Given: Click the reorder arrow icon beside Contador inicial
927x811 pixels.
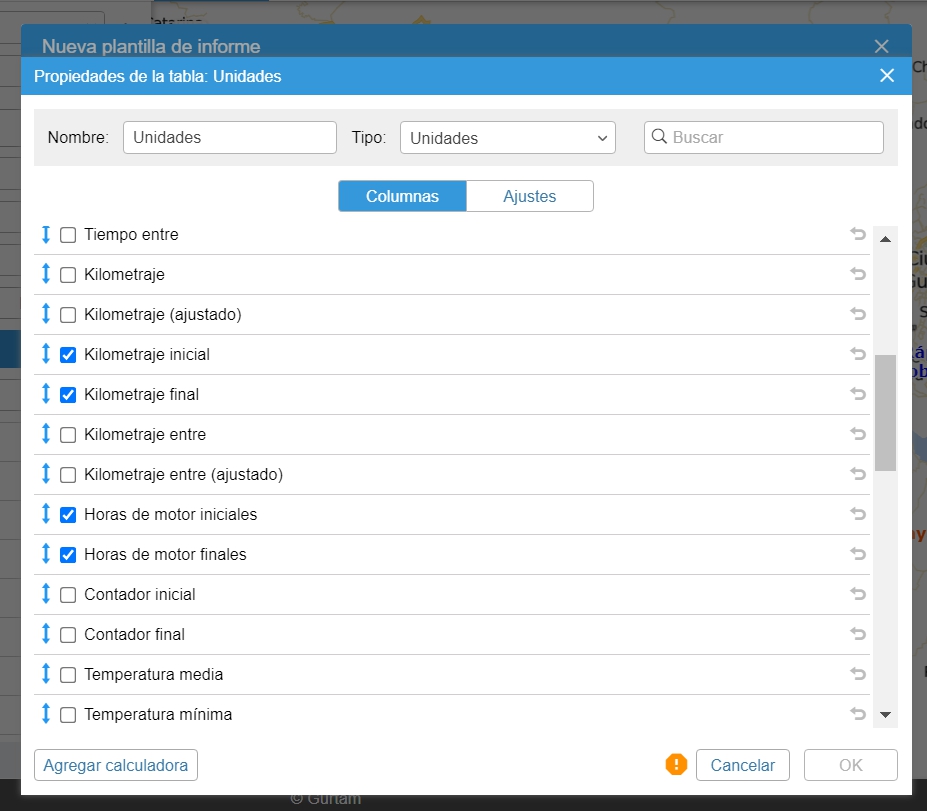Looking at the screenshot, I should tap(45, 594).
